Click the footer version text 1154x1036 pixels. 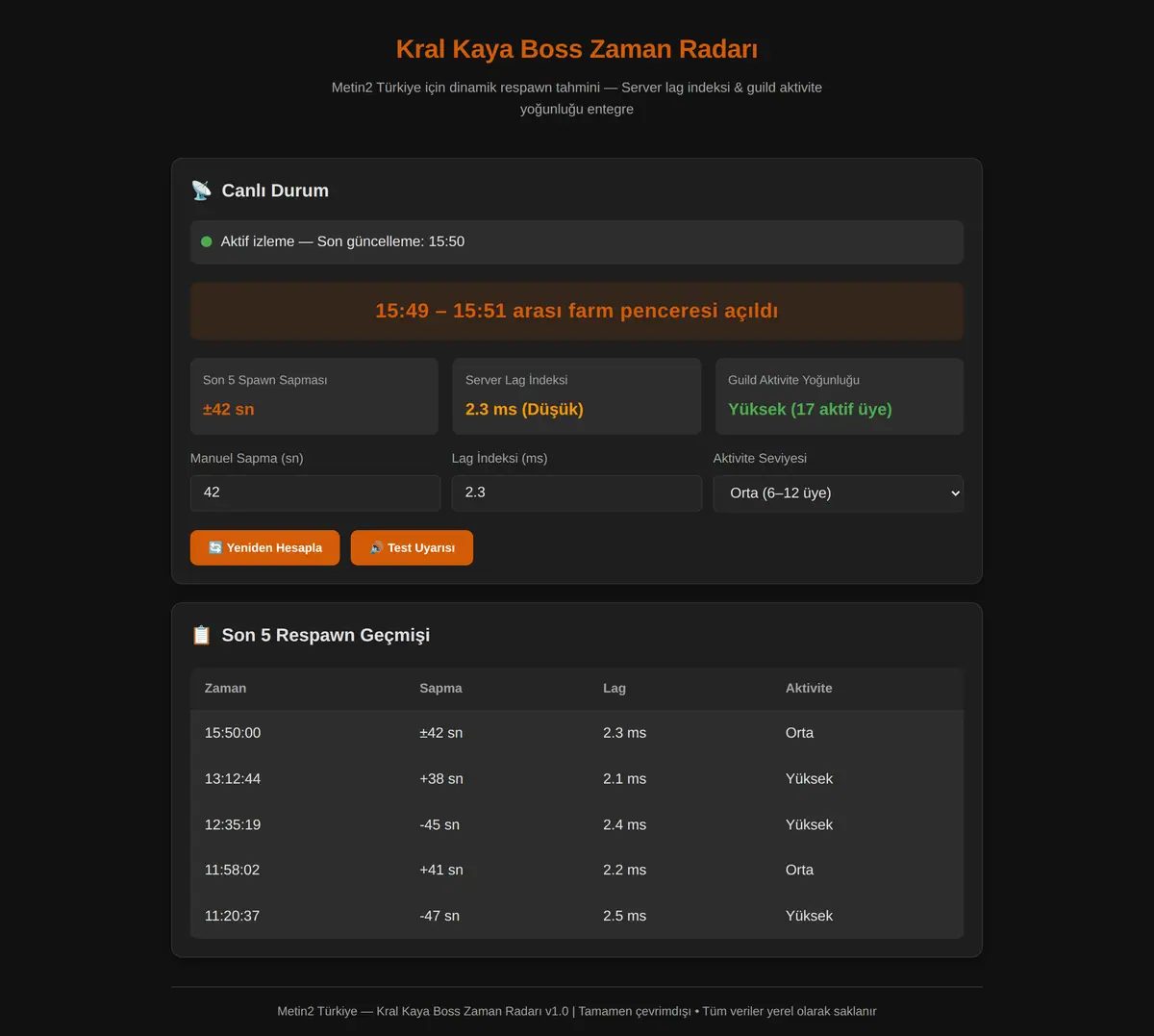[577, 1011]
